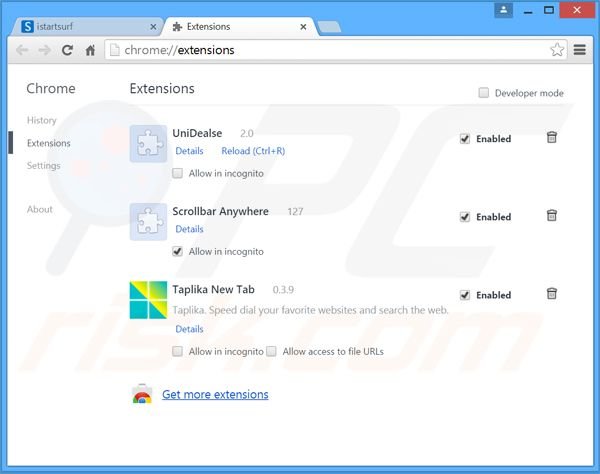Click the Taplika New Tab colorful icon
The image size is (600, 474).
[x=148, y=300]
